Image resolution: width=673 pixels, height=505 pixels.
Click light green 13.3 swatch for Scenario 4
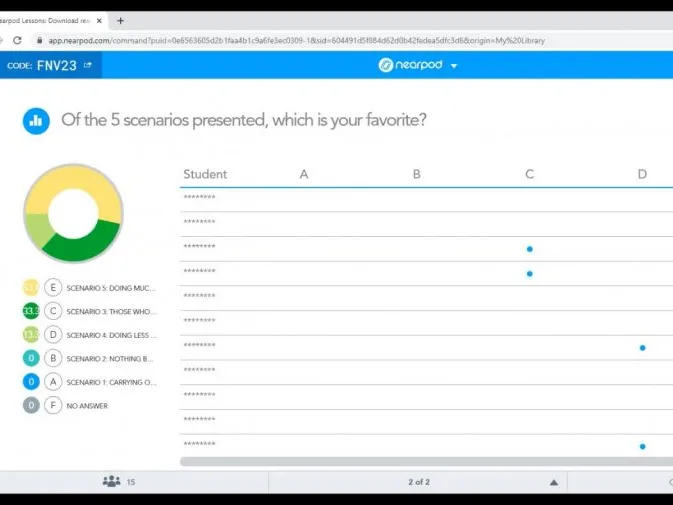[31, 334]
